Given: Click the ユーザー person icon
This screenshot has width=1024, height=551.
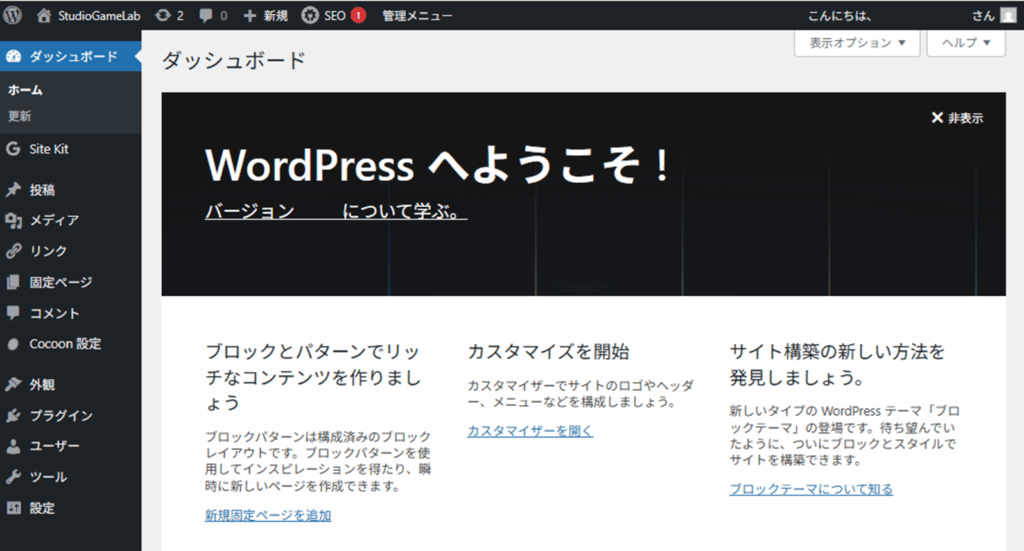Looking at the screenshot, I should (13, 446).
